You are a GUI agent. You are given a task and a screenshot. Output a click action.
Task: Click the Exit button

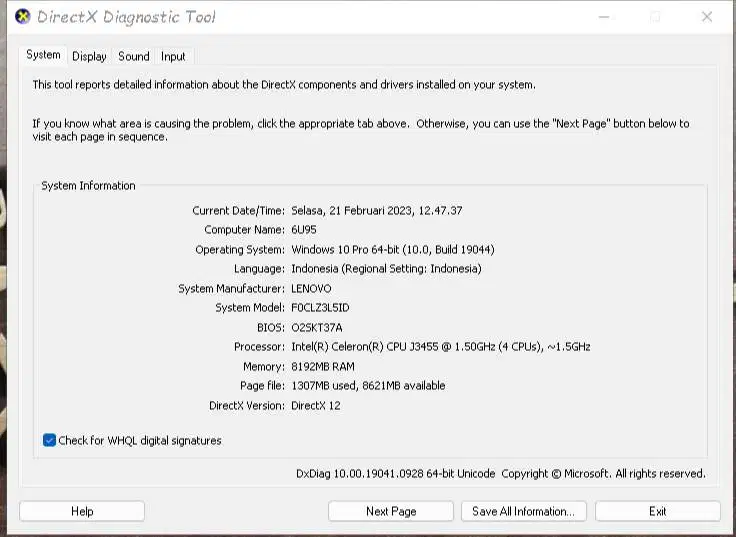[658, 511]
